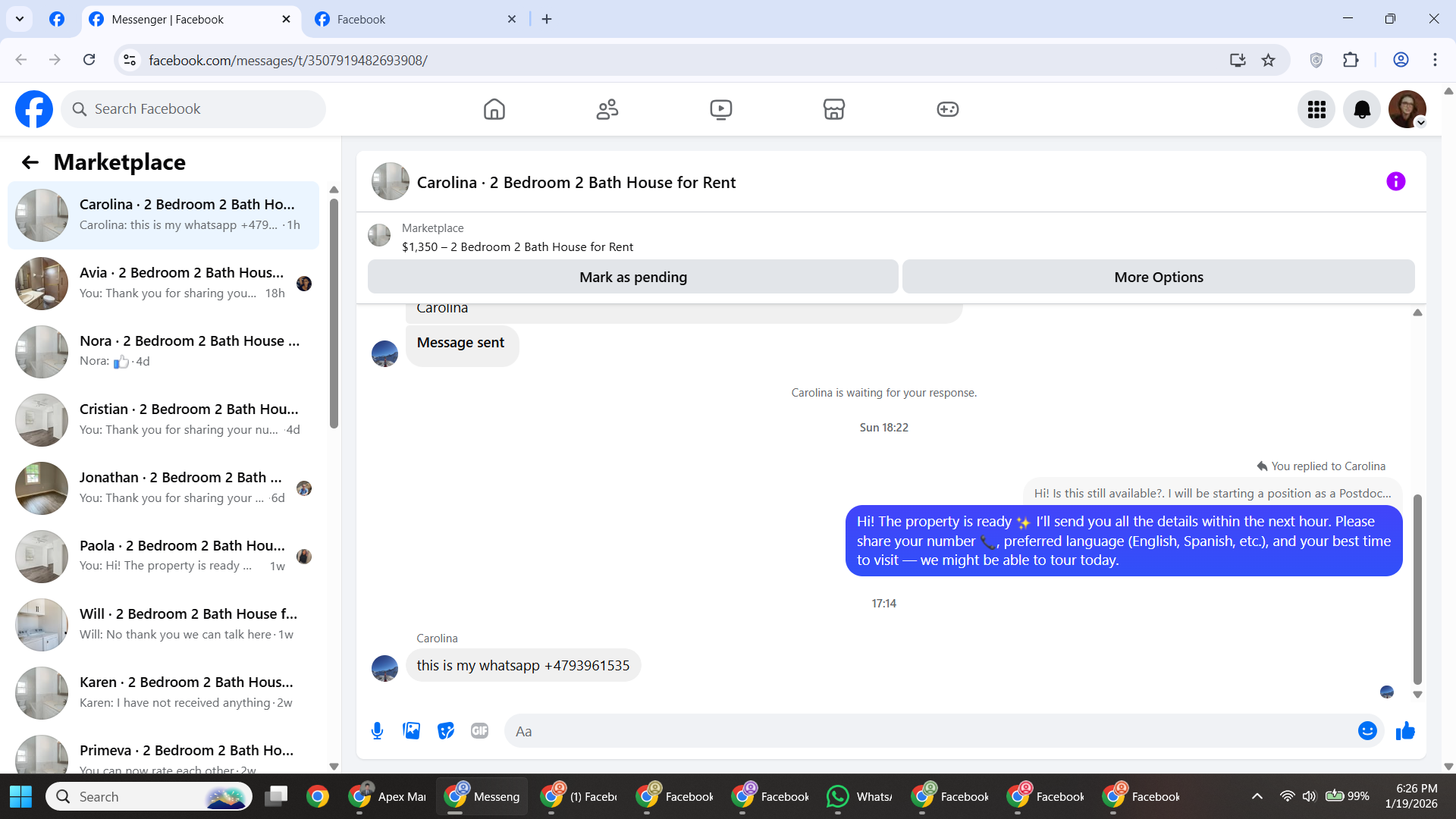Go back from Marketplace chat list

click(x=30, y=162)
